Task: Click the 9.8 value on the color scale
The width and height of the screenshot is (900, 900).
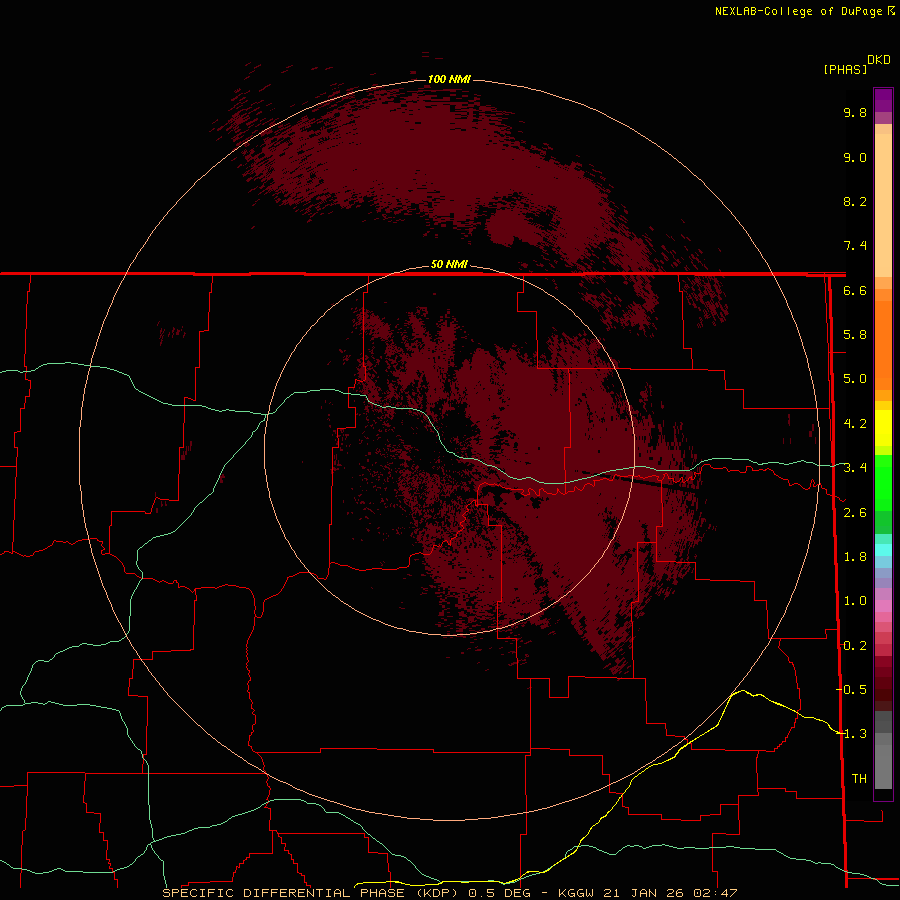Action: (855, 112)
